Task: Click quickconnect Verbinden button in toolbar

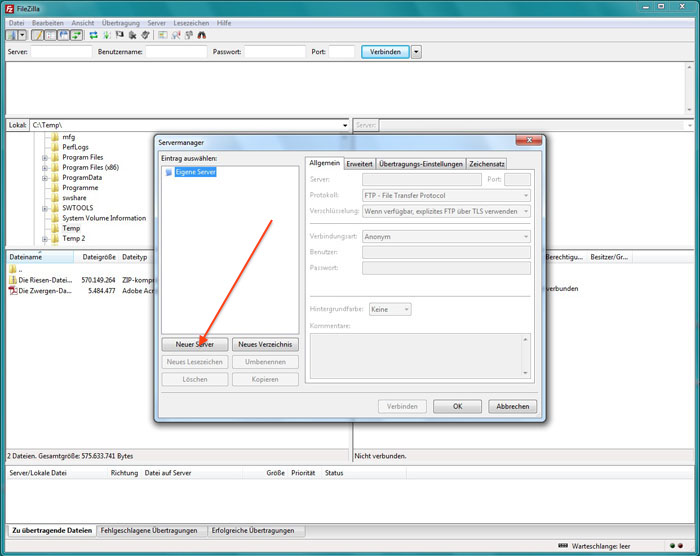Action: (x=385, y=52)
